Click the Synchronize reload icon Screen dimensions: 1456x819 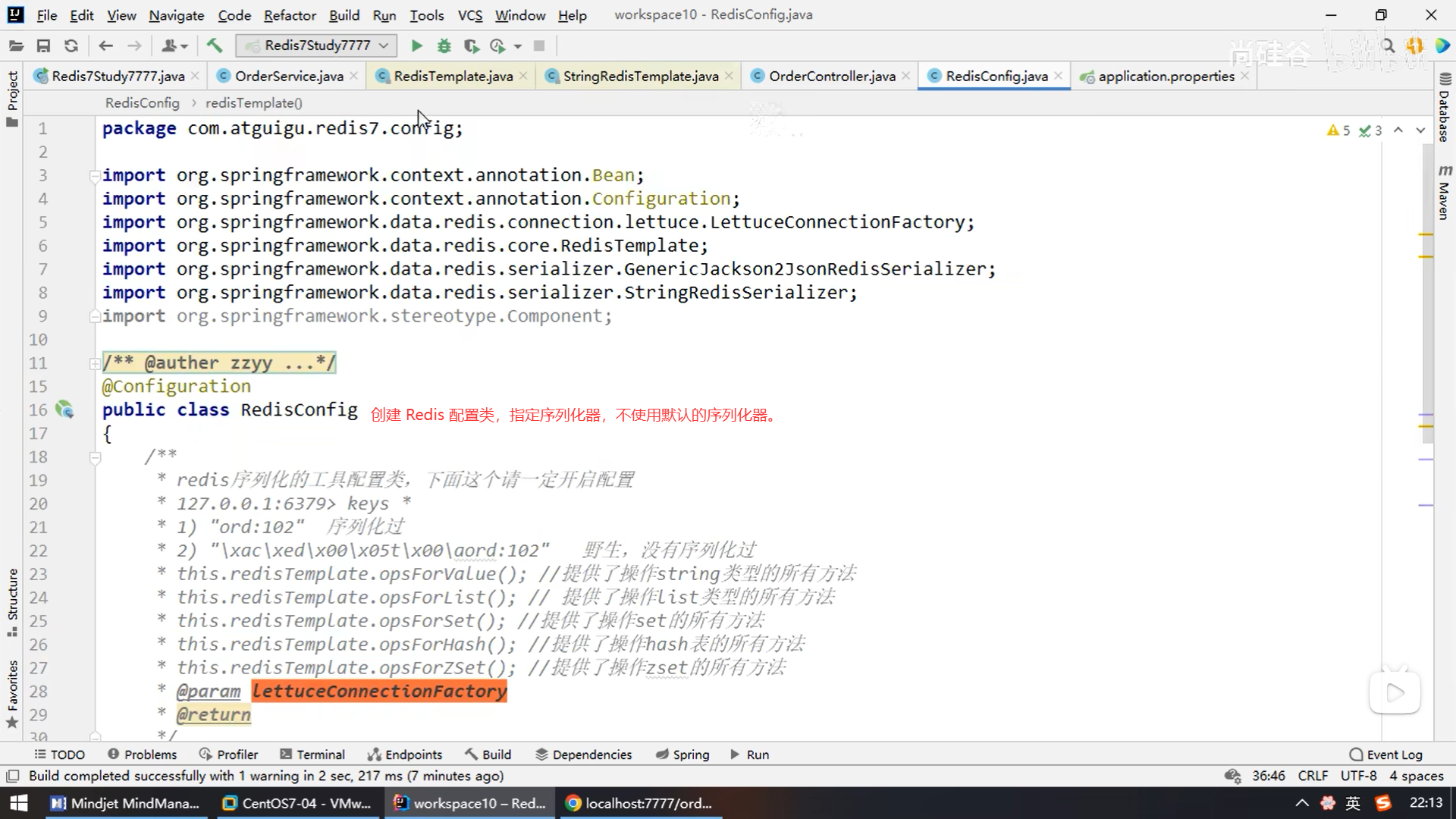pos(71,46)
